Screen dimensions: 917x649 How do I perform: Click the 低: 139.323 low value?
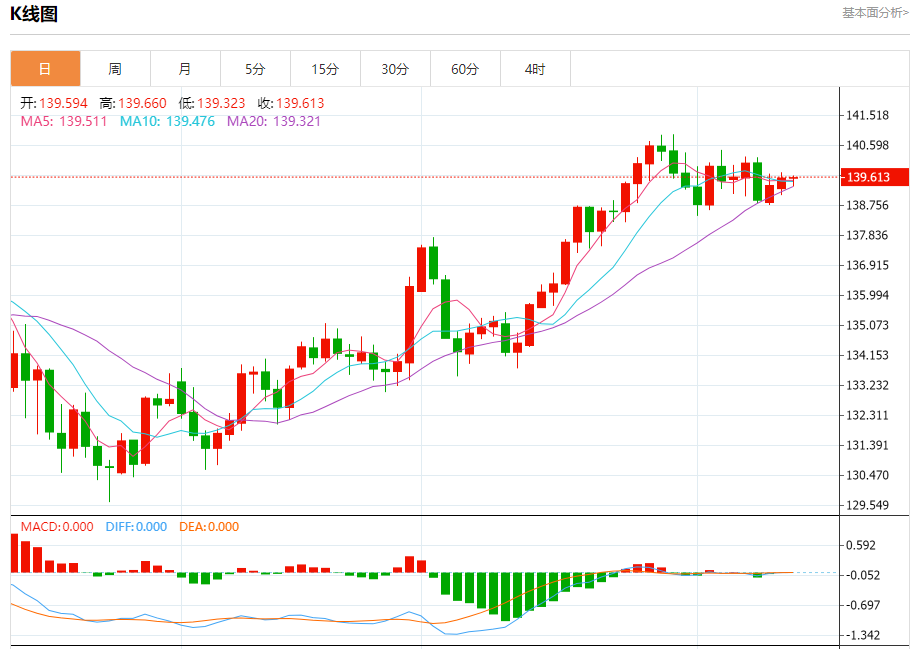pos(212,103)
